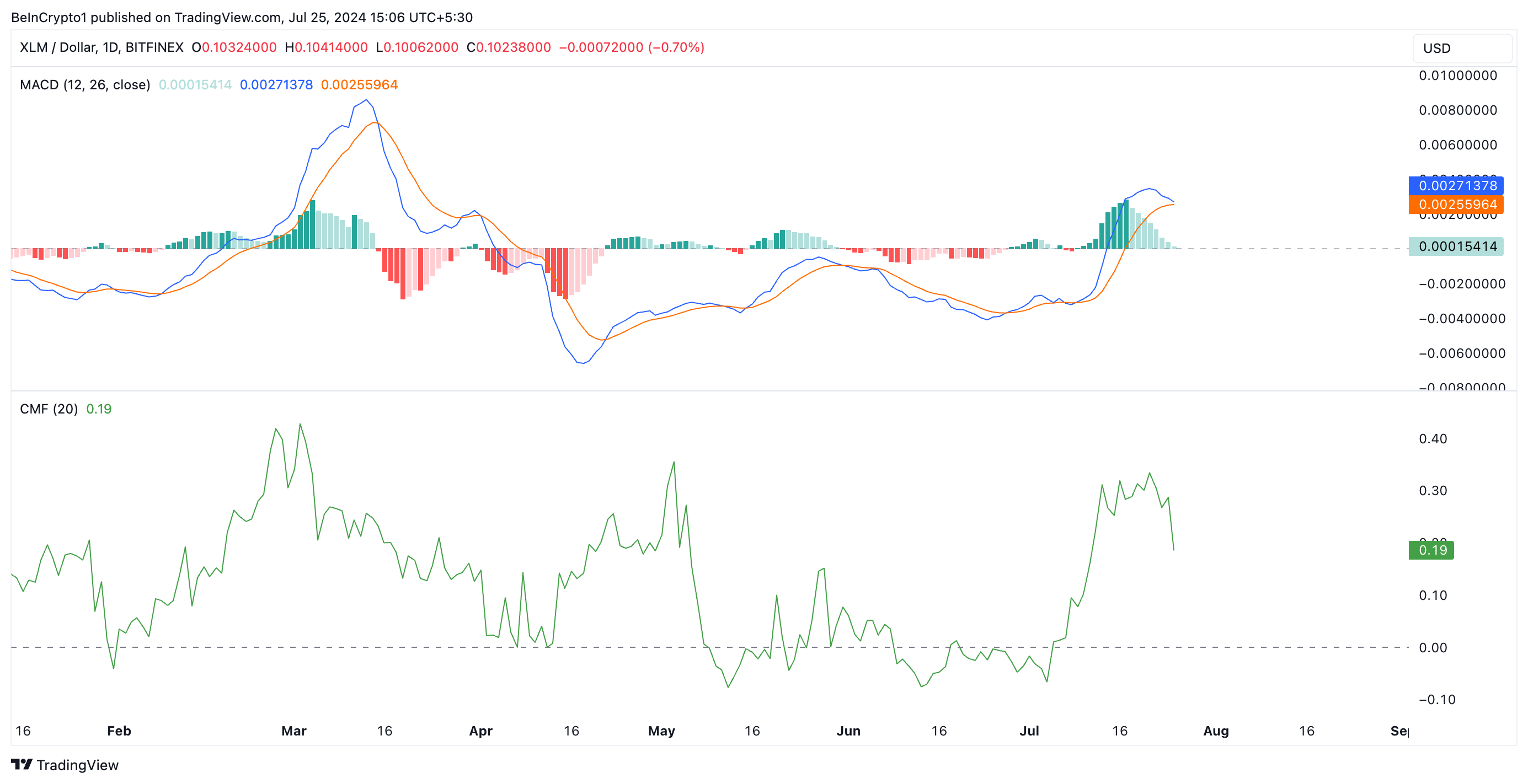Click the green CMF 0.19 price label
The image size is (1528, 784).
pos(1431,550)
